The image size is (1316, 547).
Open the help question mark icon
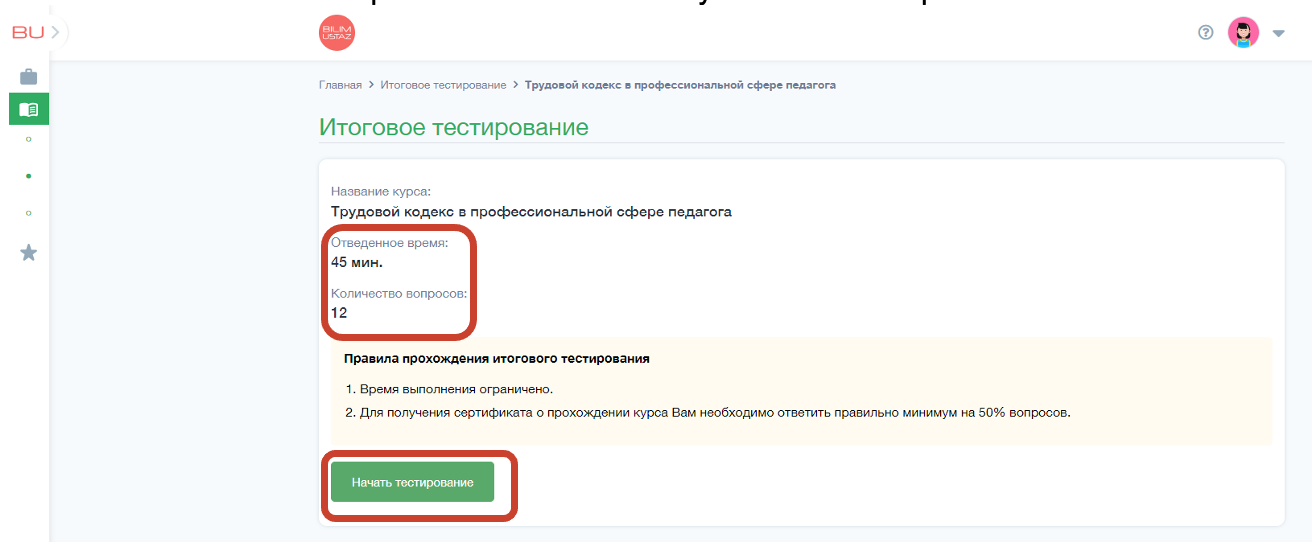click(1206, 32)
